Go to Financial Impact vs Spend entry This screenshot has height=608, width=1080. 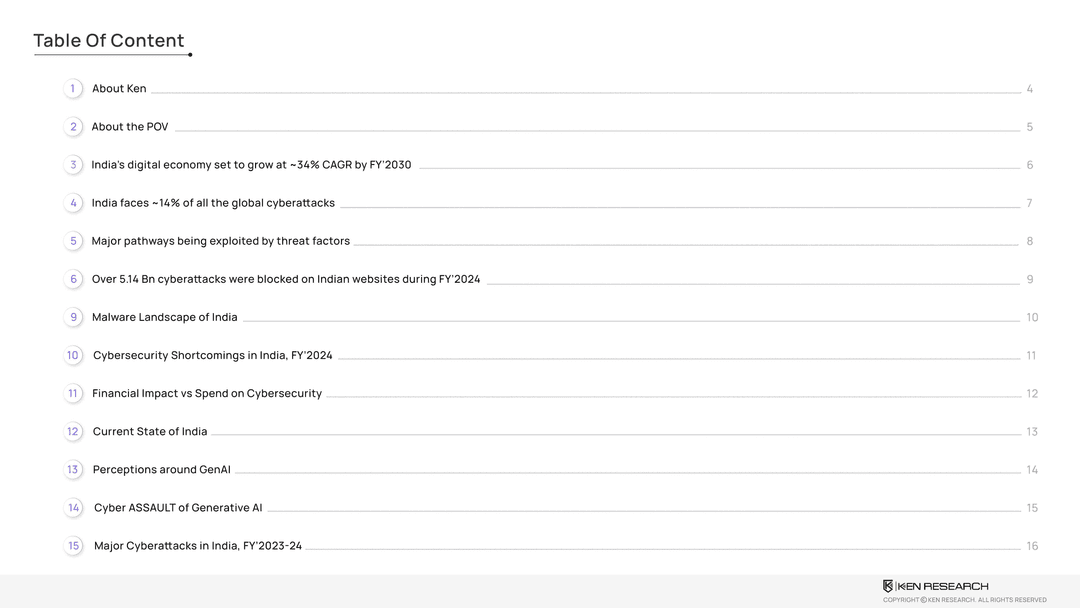[x=207, y=393]
